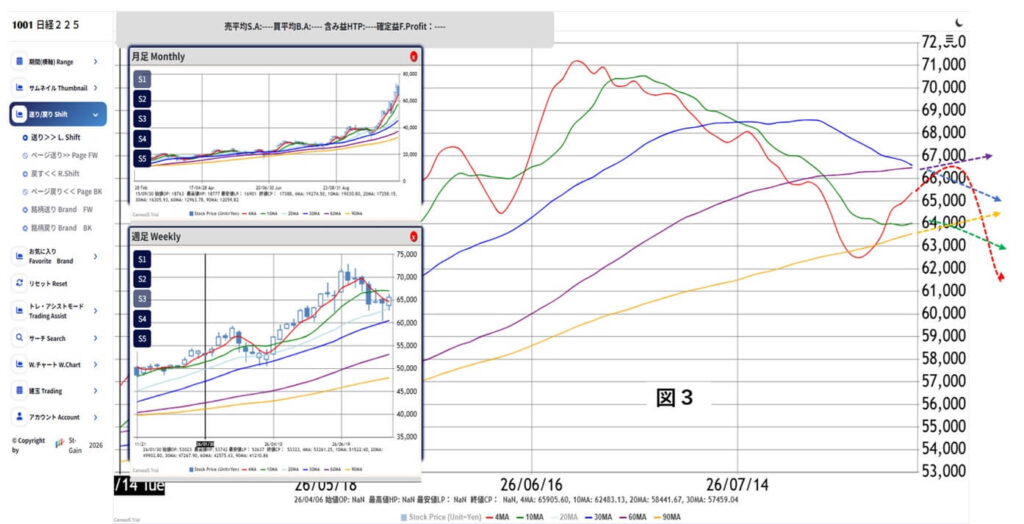Click the Shift chart icon in sidebar
This screenshot has width=1024, height=524.
(x=20, y=114)
